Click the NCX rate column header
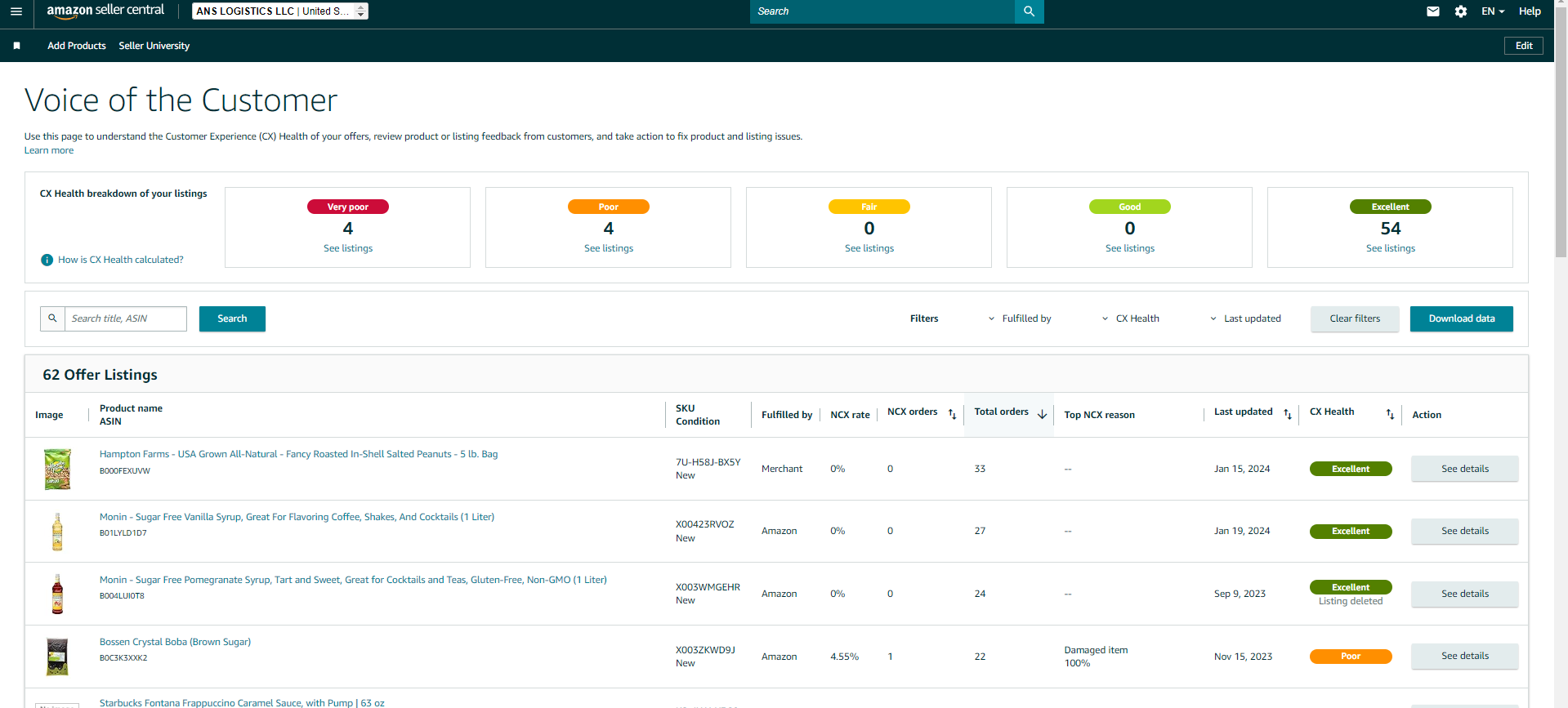The width and height of the screenshot is (1568, 708). (850, 415)
